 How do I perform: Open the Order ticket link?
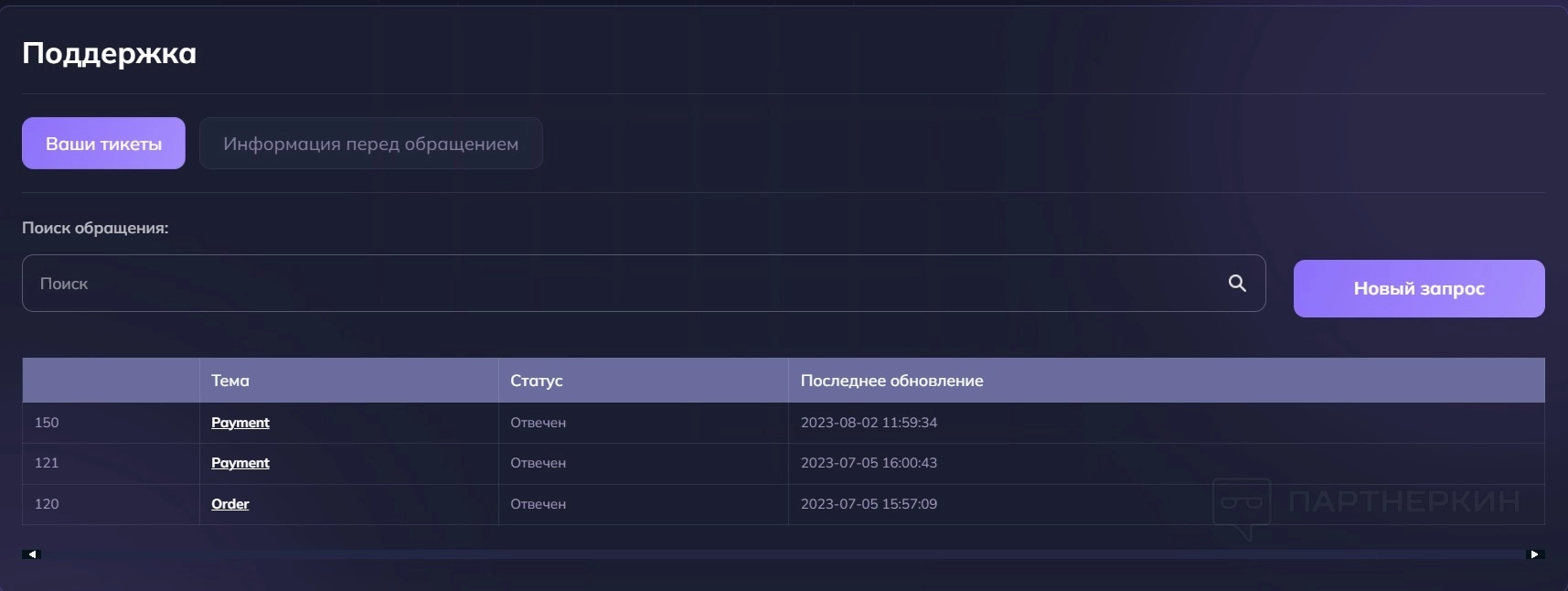point(230,504)
